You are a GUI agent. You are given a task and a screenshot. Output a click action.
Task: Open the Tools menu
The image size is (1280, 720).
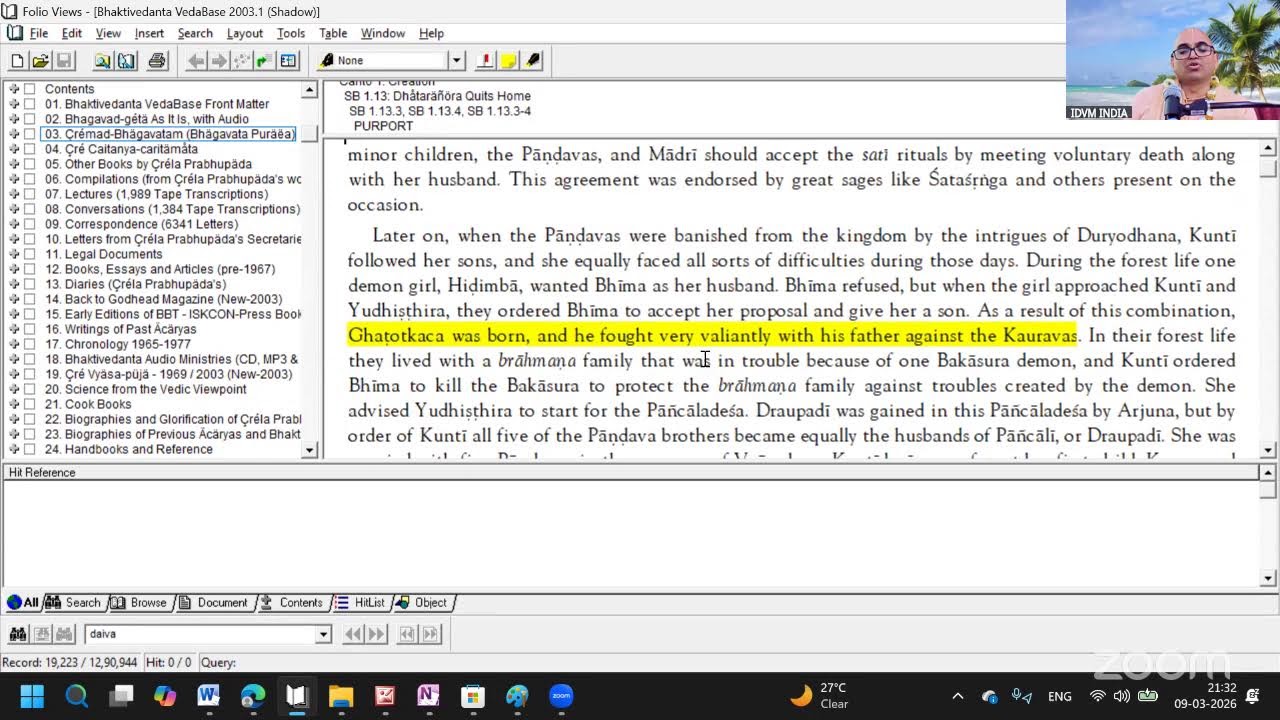click(x=291, y=33)
